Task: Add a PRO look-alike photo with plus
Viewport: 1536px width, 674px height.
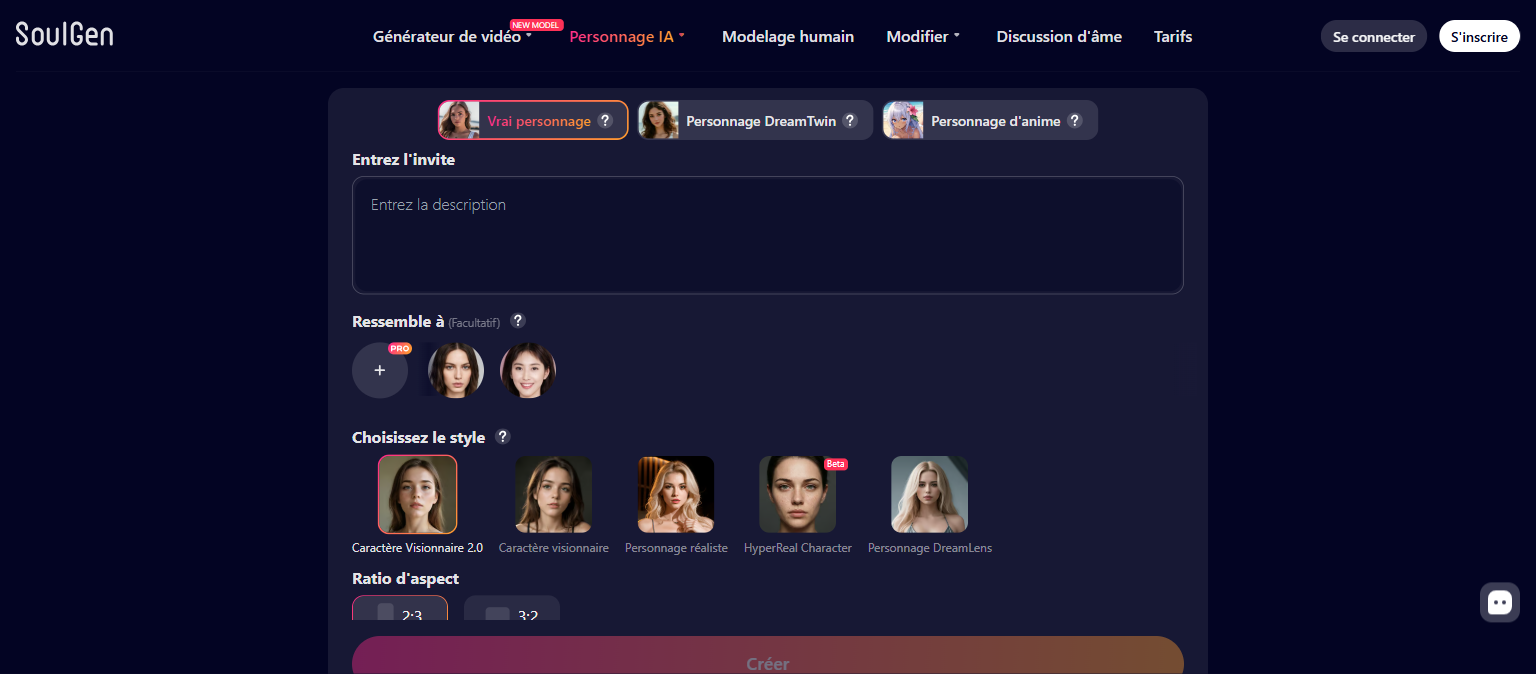Action: click(380, 370)
